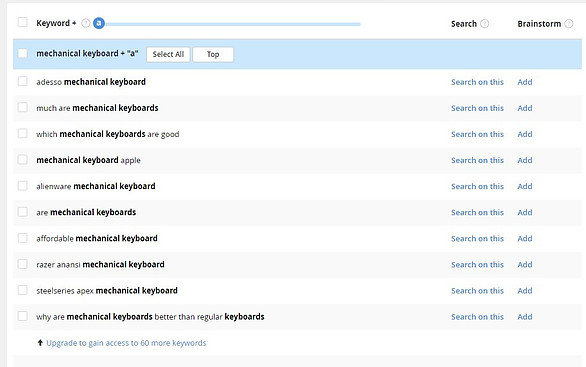Select the affordable mechanical keyboard checkbox
The width and height of the screenshot is (586, 367).
point(22,238)
